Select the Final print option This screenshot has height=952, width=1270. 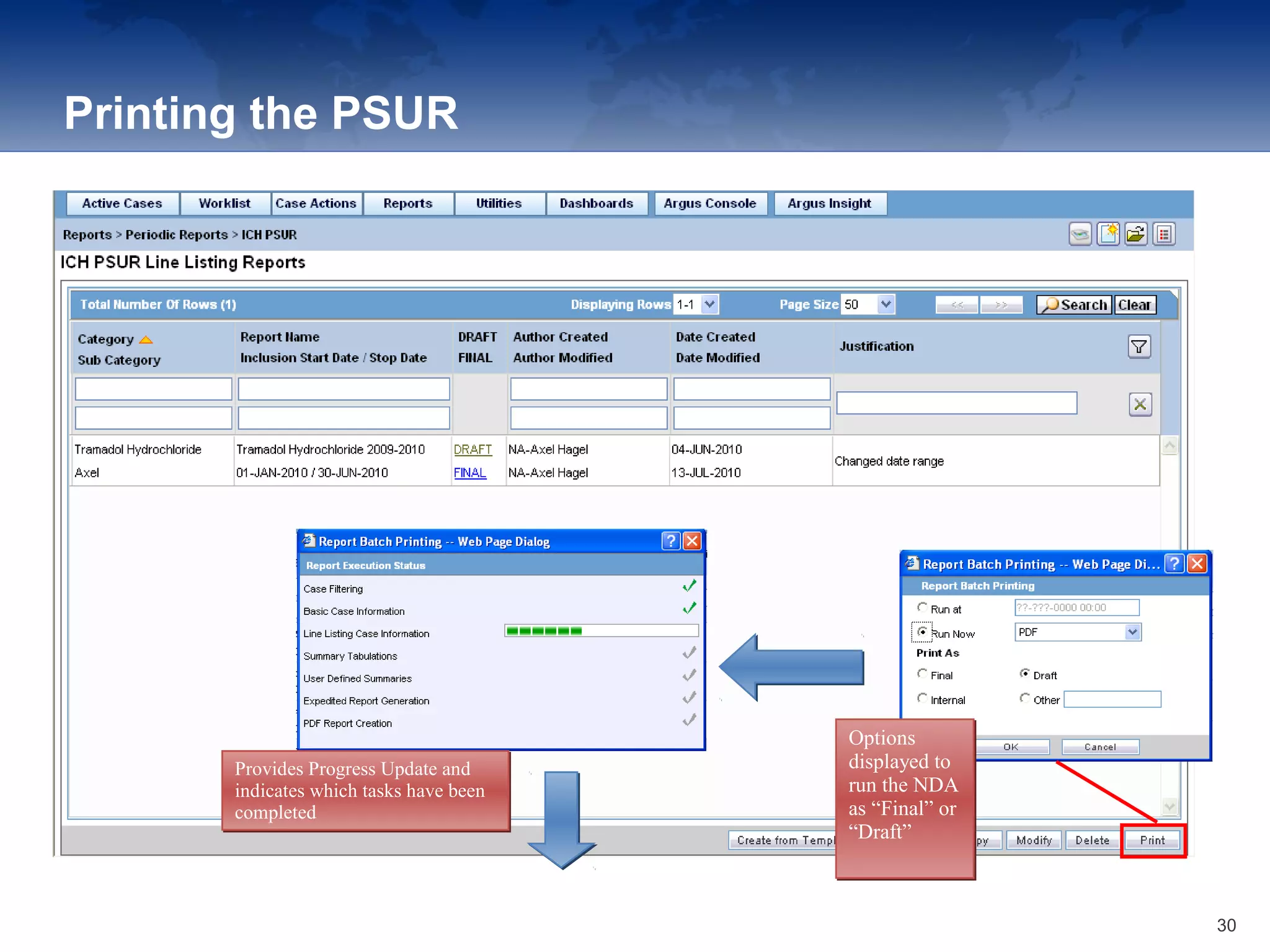(x=922, y=674)
